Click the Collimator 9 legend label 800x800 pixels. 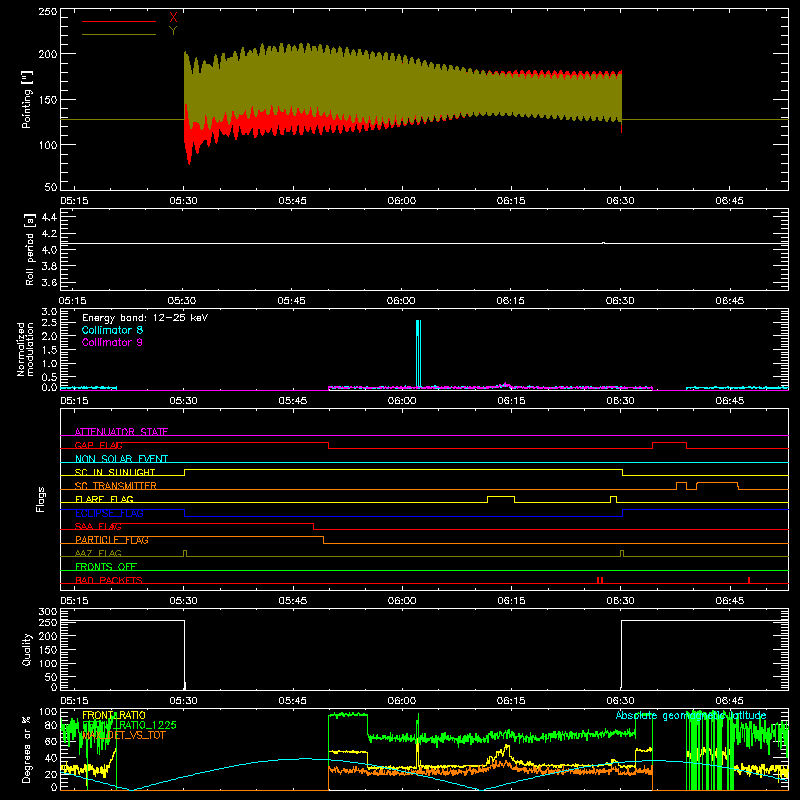click(112, 342)
